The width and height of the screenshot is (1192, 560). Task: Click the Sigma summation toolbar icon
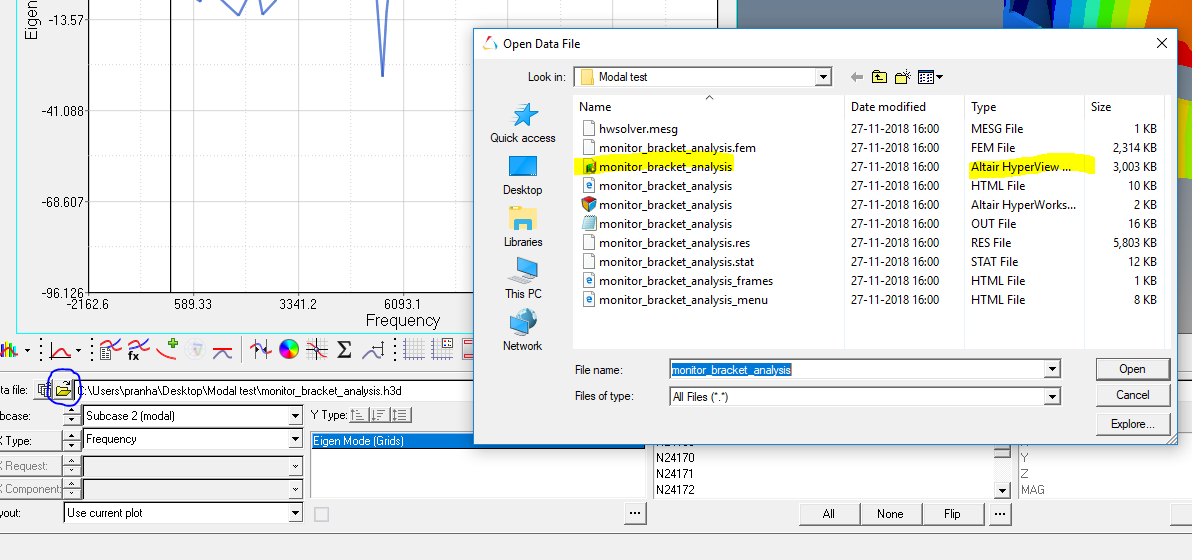pyautogui.click(x=344, y=349)
